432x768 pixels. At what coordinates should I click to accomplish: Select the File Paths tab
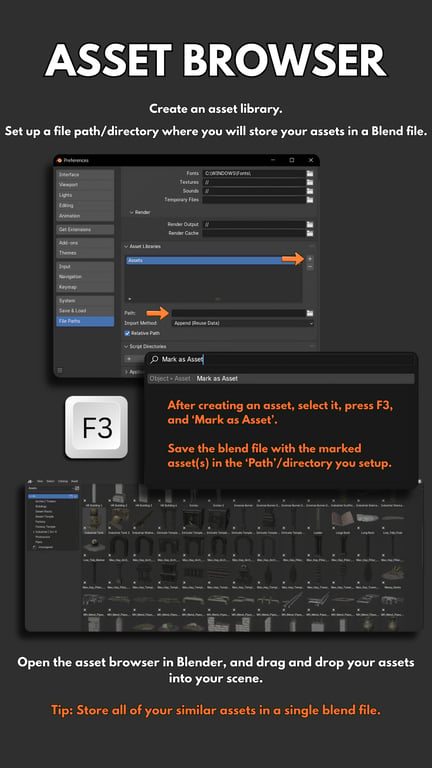[85, 321]
